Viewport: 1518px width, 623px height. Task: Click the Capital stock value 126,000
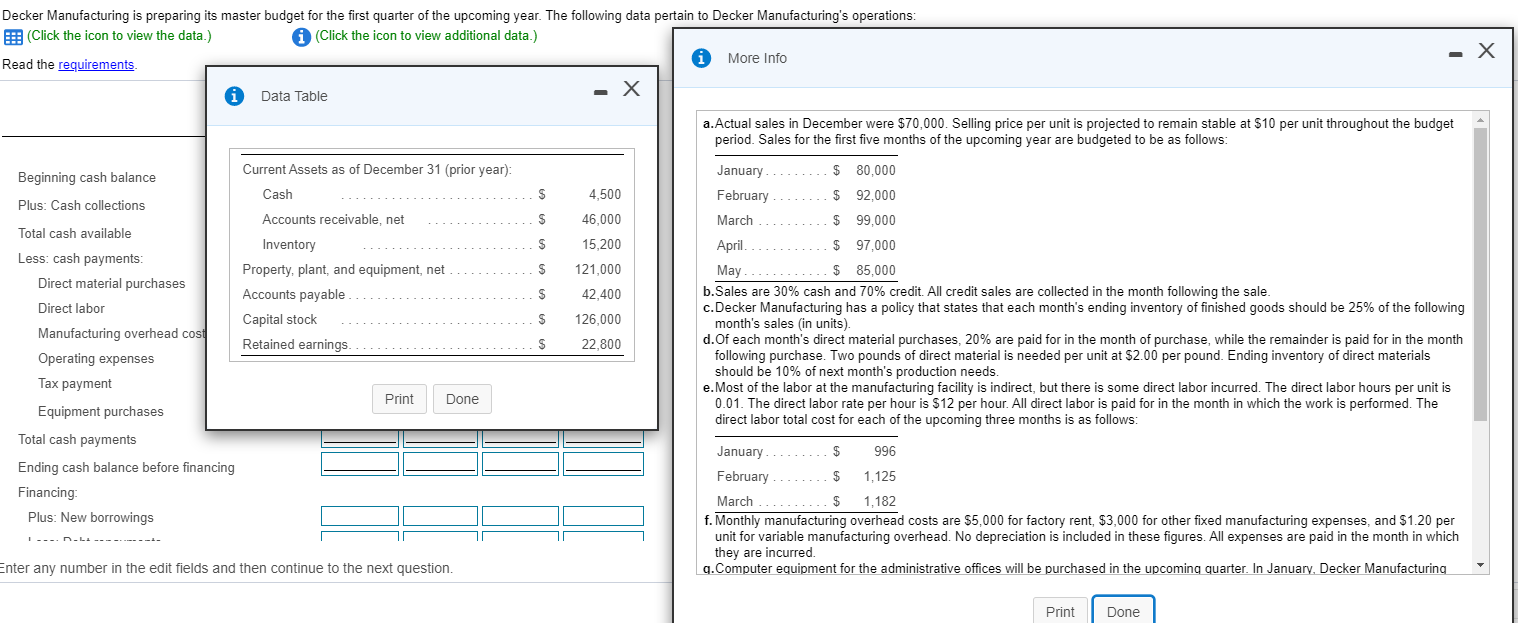(598, 320)
